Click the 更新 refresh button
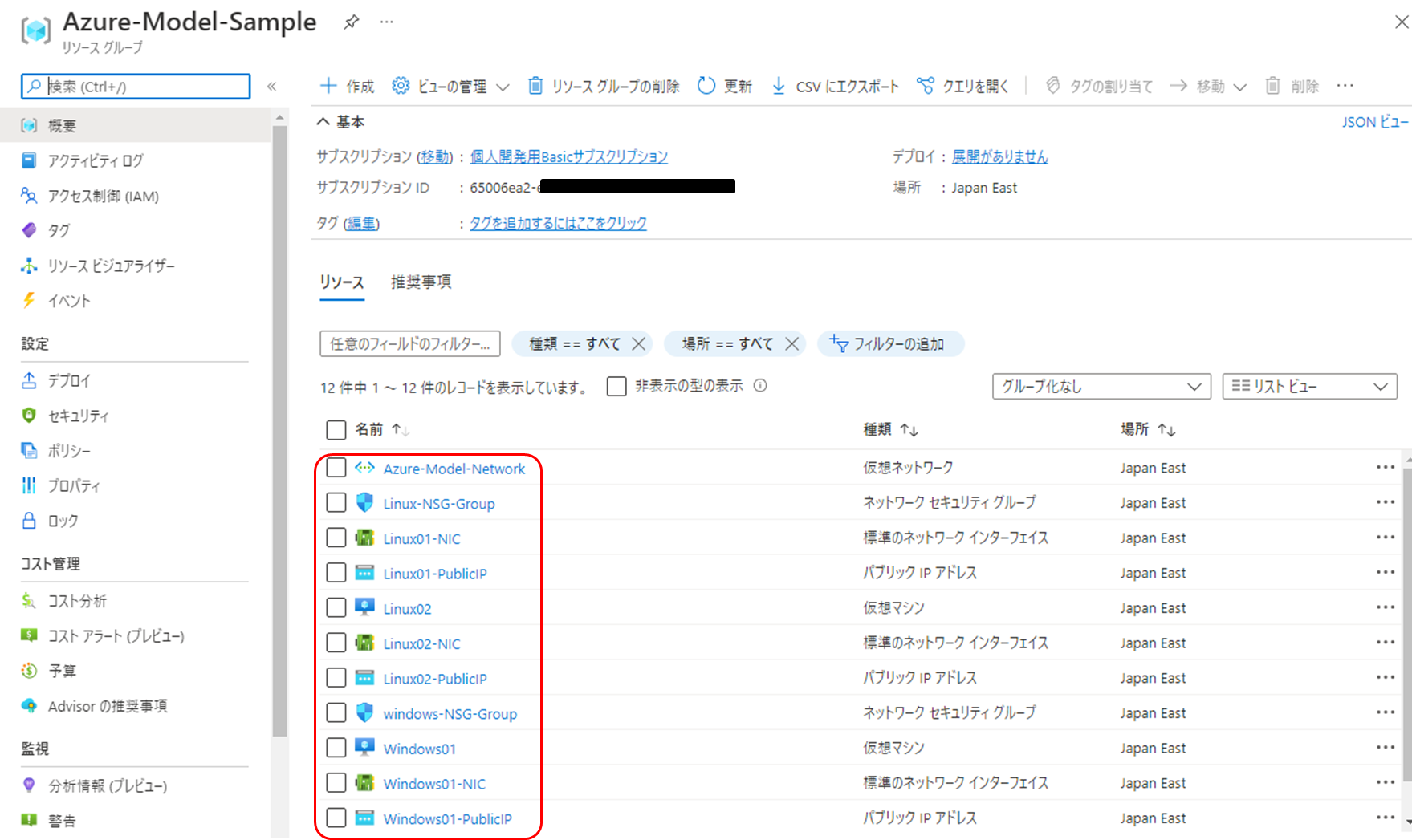 [724, 86]
